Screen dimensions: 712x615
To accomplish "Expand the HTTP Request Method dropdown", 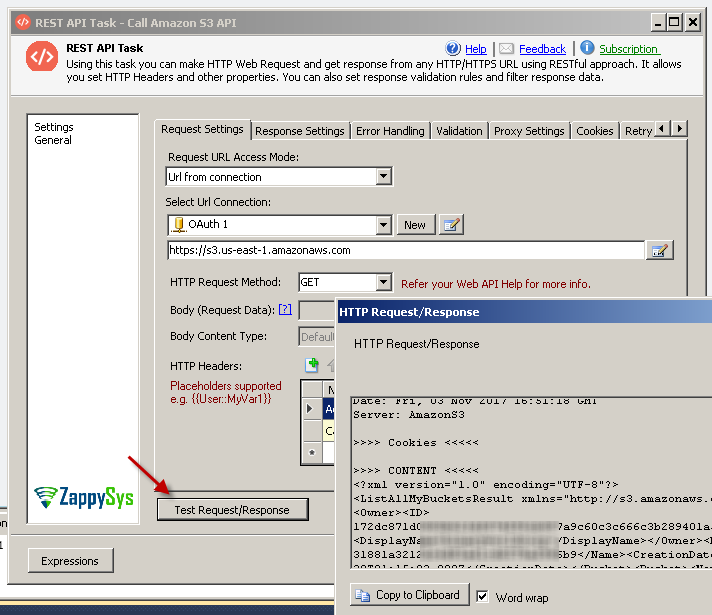I will point(384,283).
